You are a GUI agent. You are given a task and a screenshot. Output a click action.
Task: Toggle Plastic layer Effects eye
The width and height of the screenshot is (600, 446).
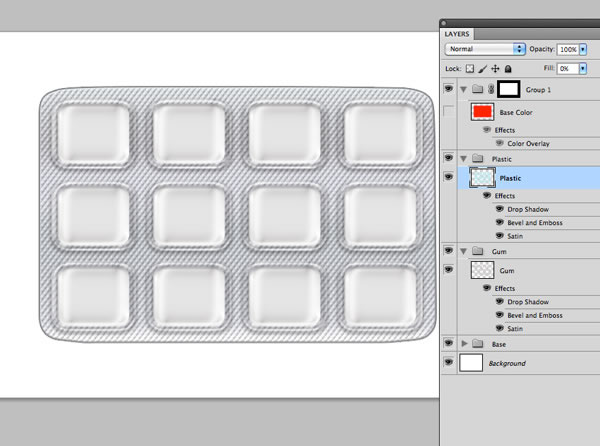[487, 195]
